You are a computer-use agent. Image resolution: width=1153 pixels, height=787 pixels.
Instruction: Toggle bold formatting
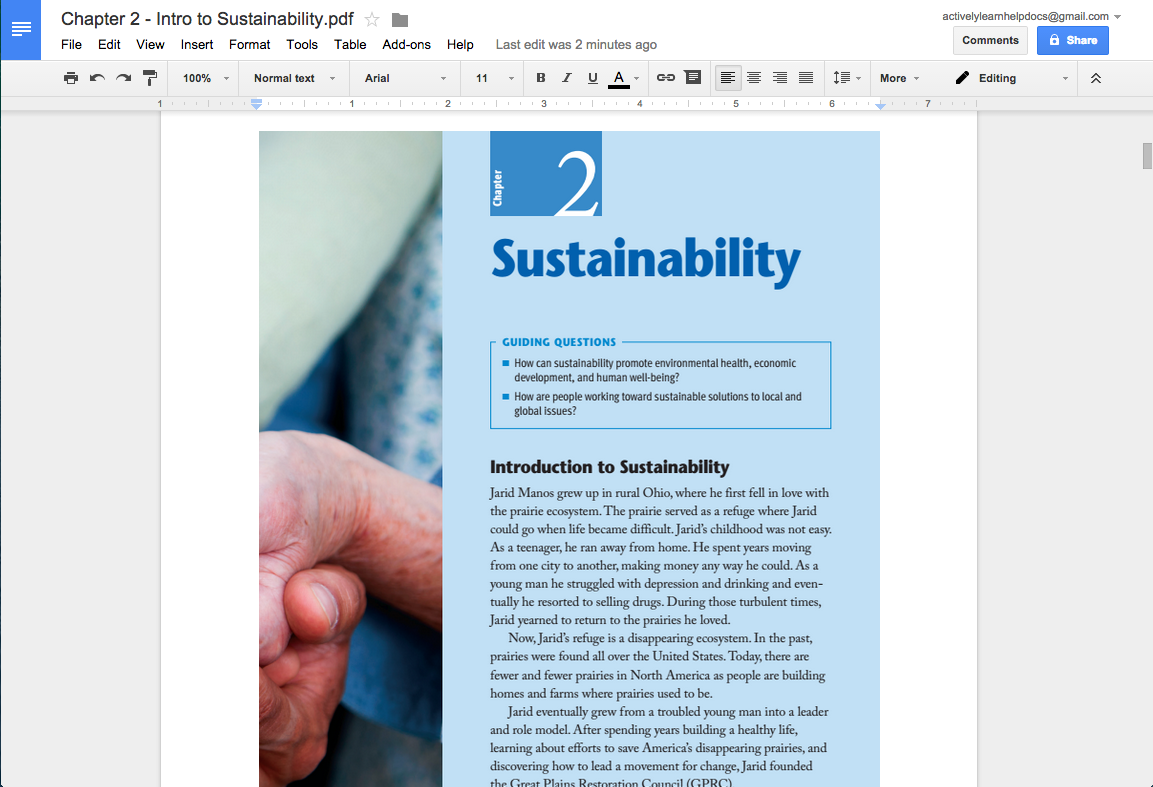tap(540, 78)
